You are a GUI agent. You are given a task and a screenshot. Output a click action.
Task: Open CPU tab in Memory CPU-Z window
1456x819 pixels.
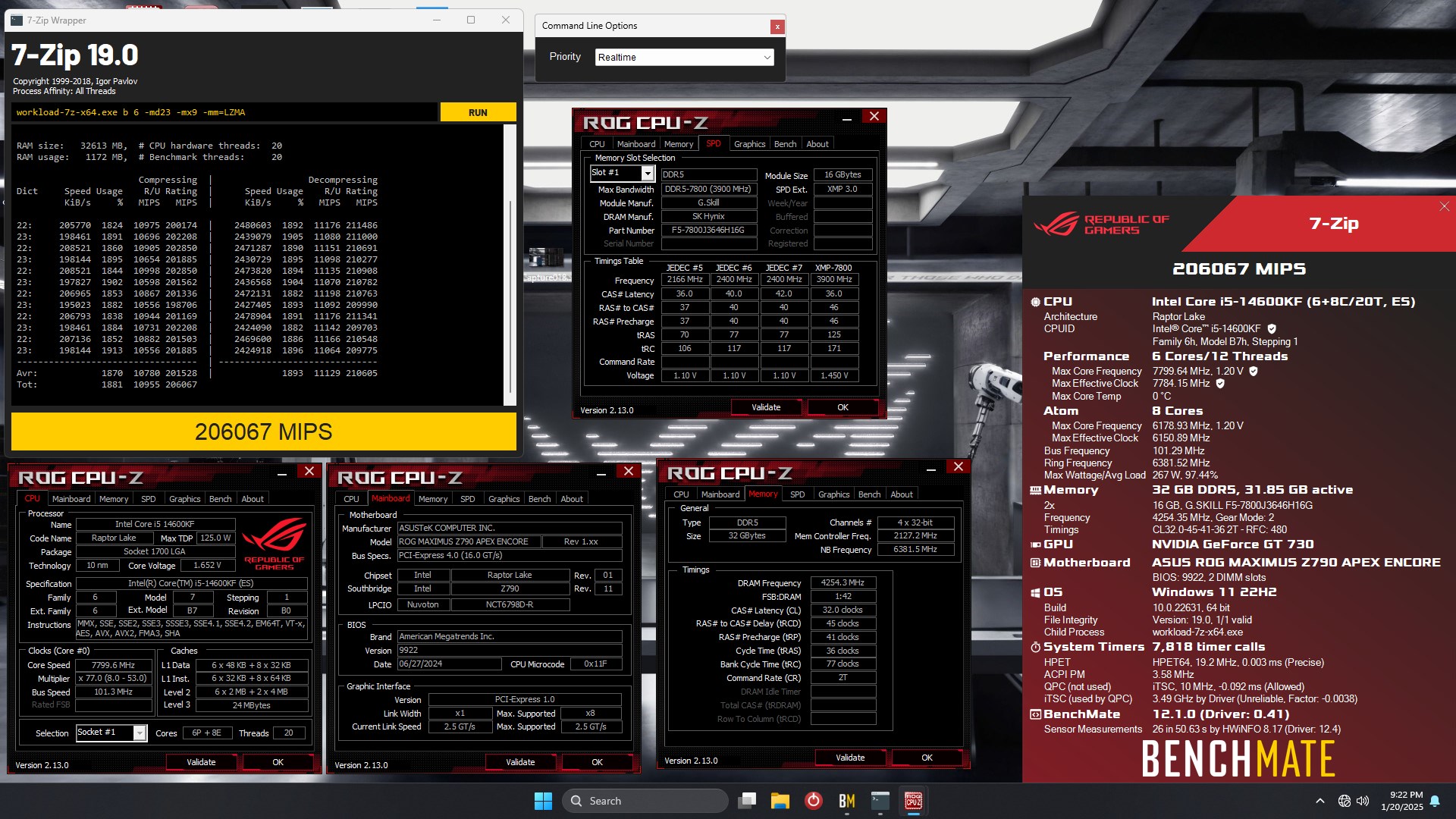pos(681,494)
